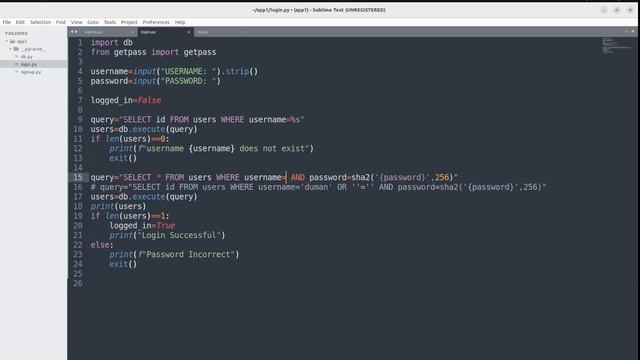The width and height of the screenshot is (640, 360).
Task: Click the "USERNAME: " string on line 4
Action: 188,71
